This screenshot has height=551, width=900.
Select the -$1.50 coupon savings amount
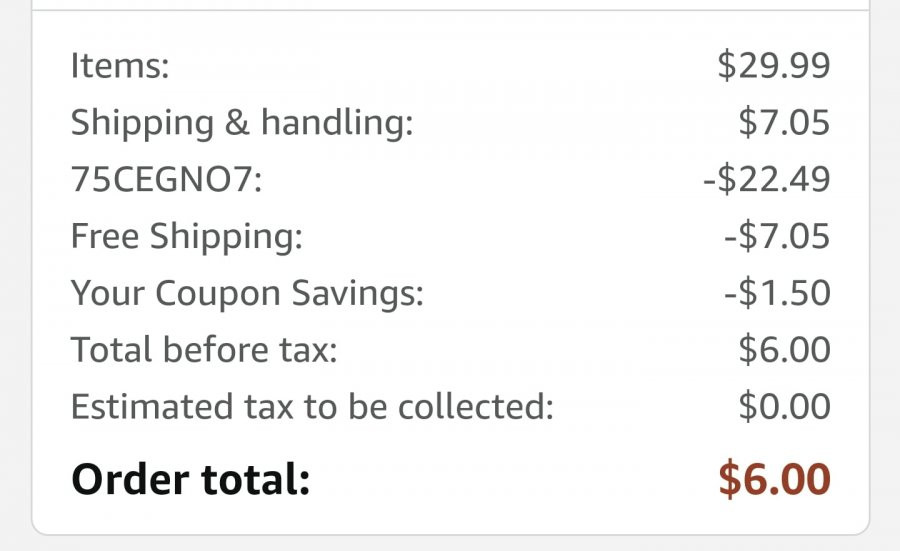(x=777, y=292)
